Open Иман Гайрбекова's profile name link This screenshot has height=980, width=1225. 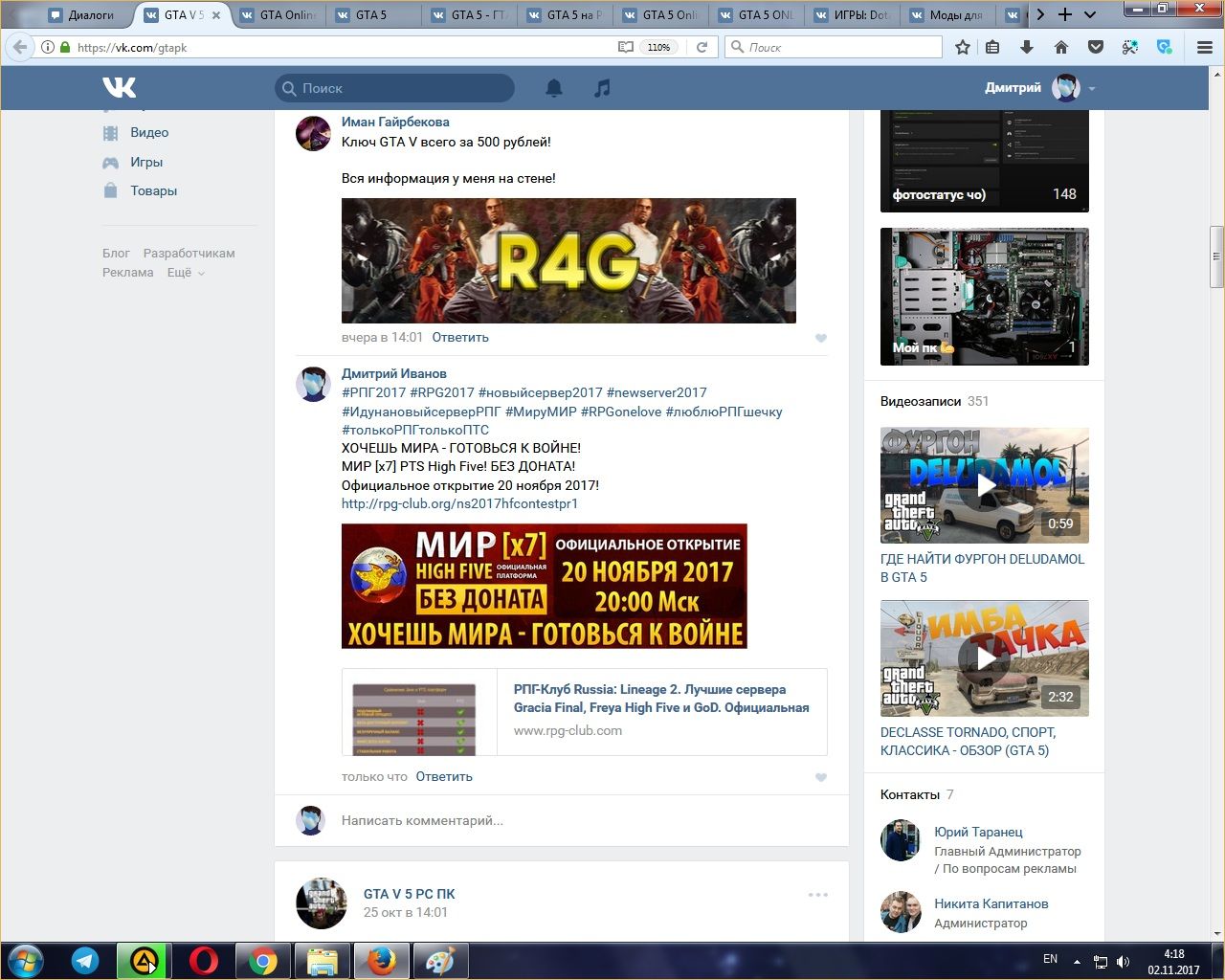point(395,122)
